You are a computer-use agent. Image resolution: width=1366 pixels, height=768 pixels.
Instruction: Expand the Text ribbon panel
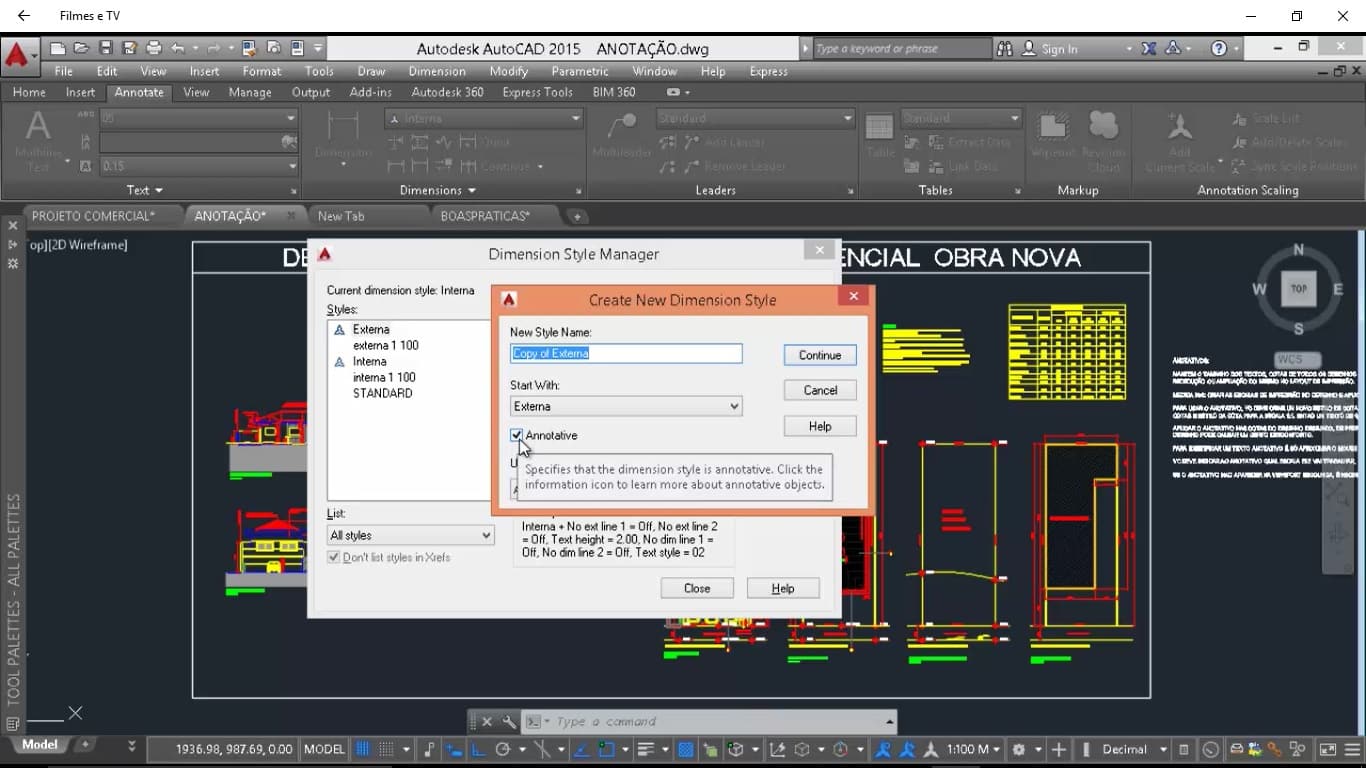click(x=145, y=190)
